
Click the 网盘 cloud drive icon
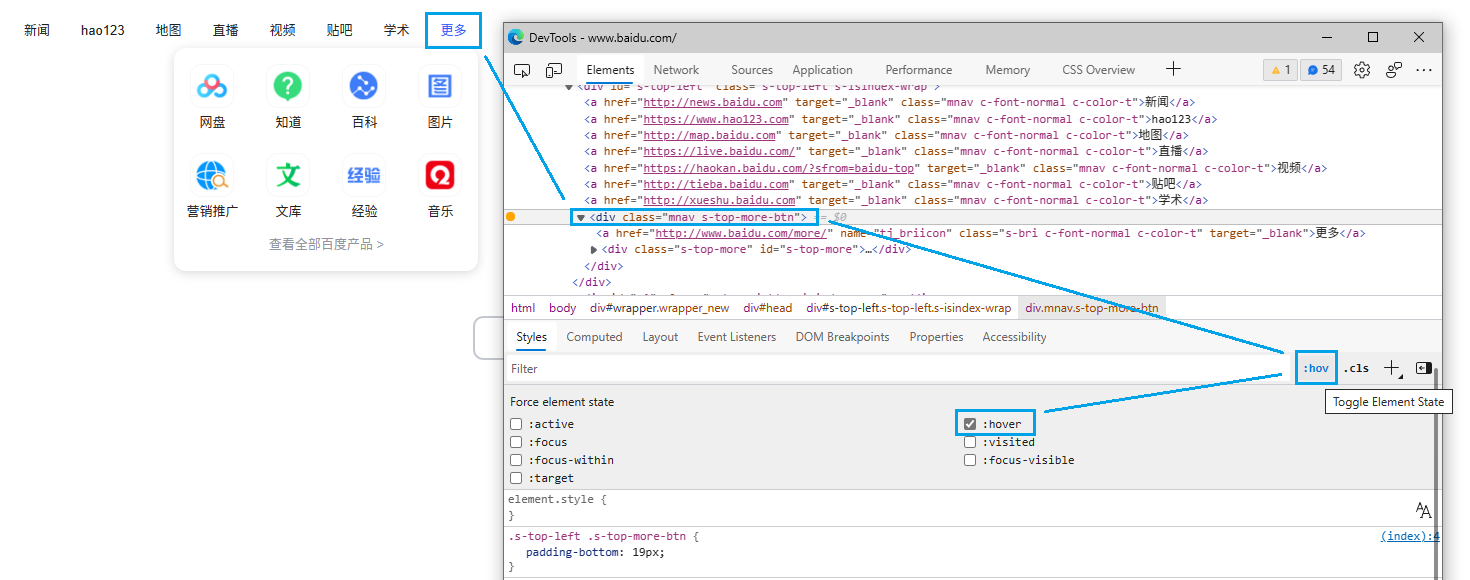click(212, 87)
